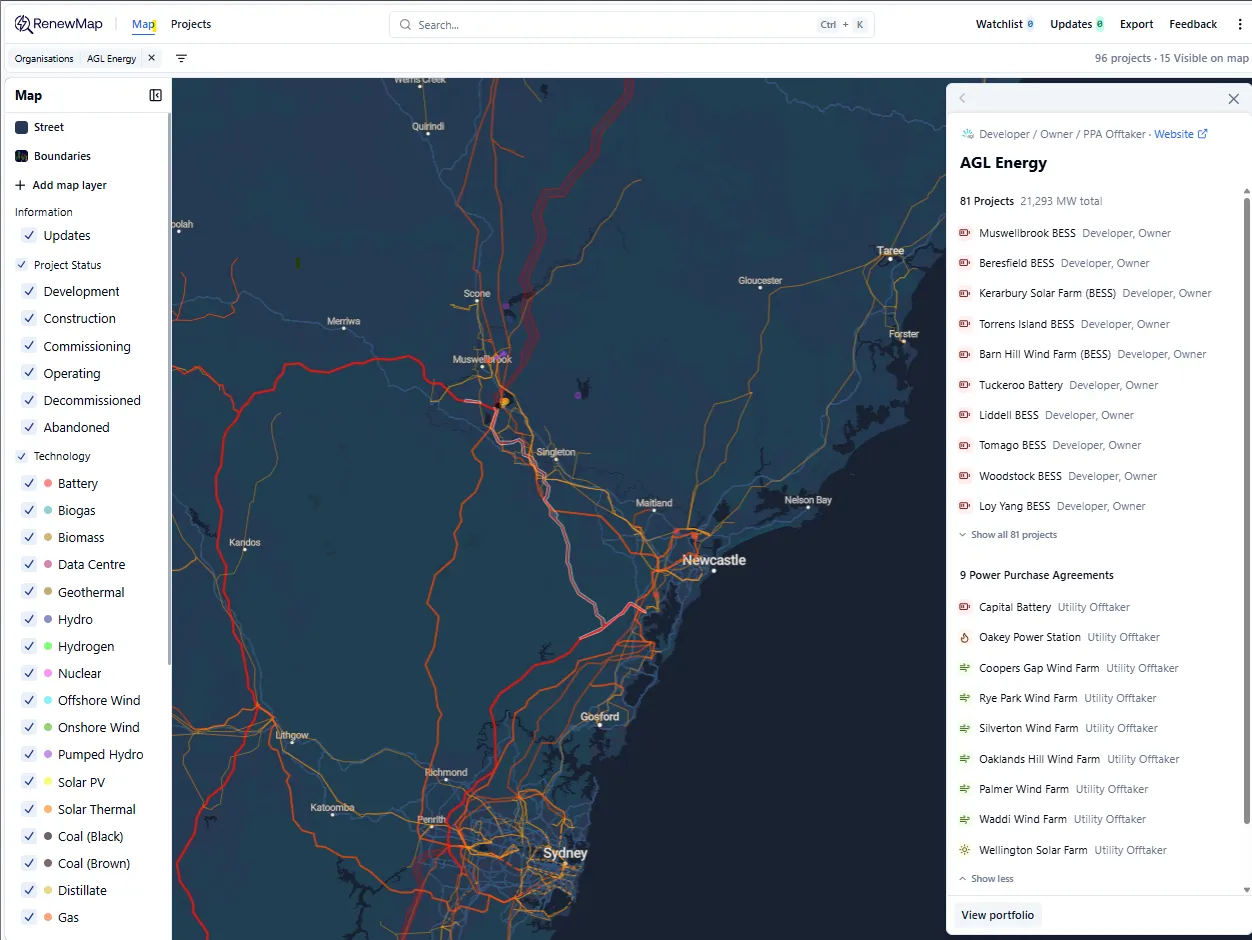Open the filter icon below the Organisations chip
The height and width of the screenshot is (940, 1252).
(x=181, y=58)
